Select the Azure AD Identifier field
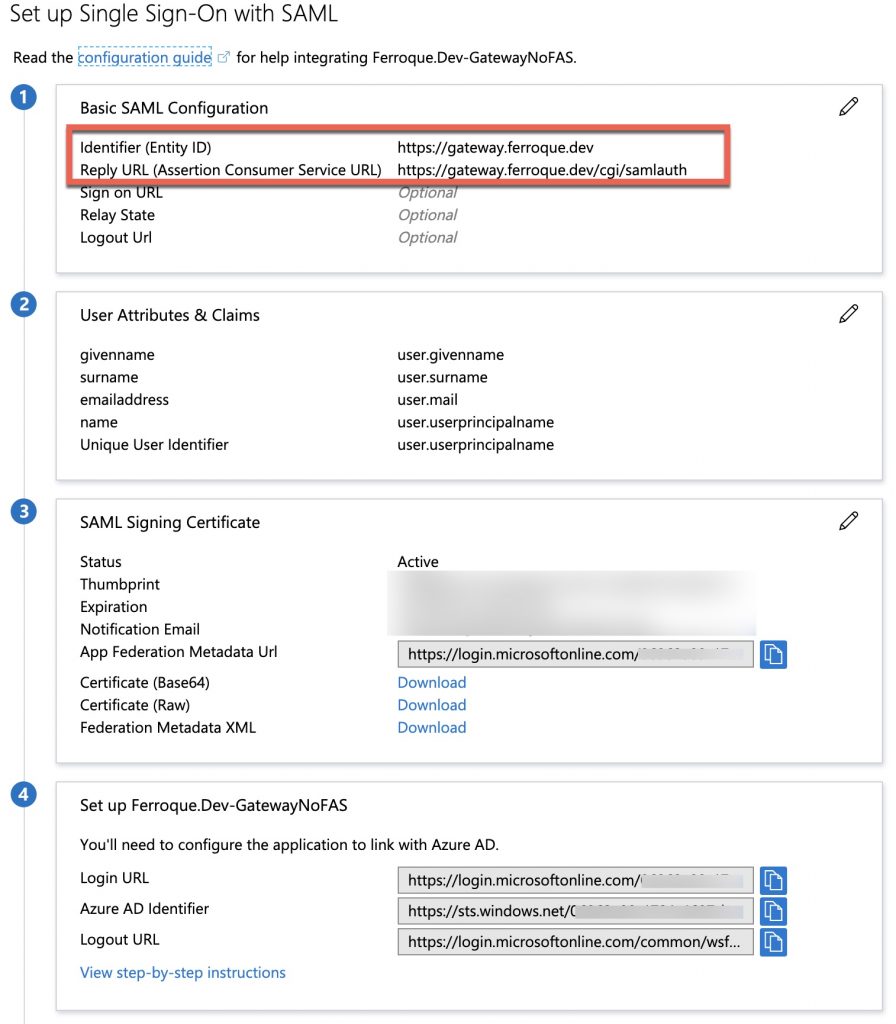Viewport: 896px width, 1024px height. point(576,911)
